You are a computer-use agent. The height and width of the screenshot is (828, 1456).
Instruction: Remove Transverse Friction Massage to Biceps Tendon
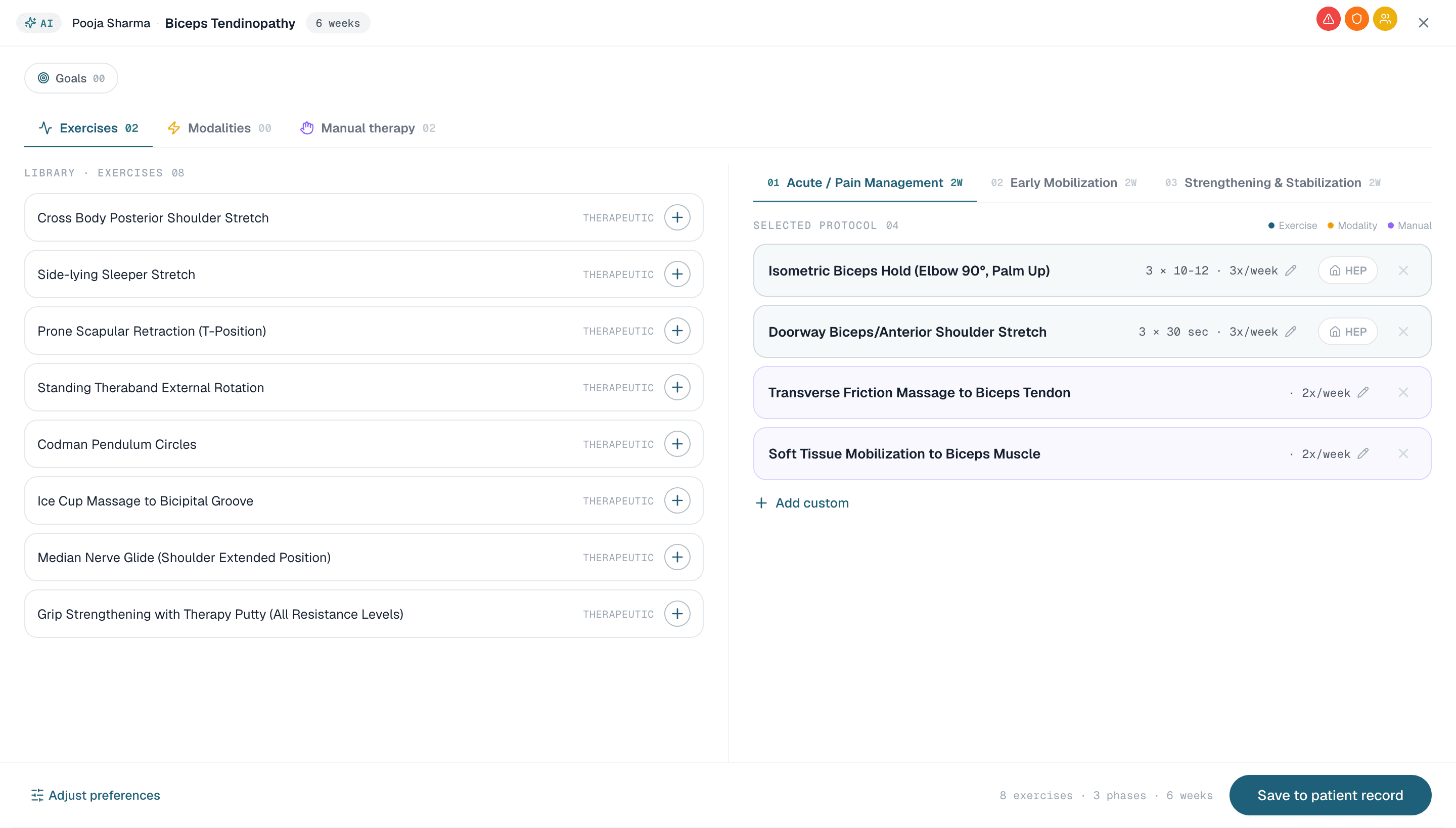1403,392
